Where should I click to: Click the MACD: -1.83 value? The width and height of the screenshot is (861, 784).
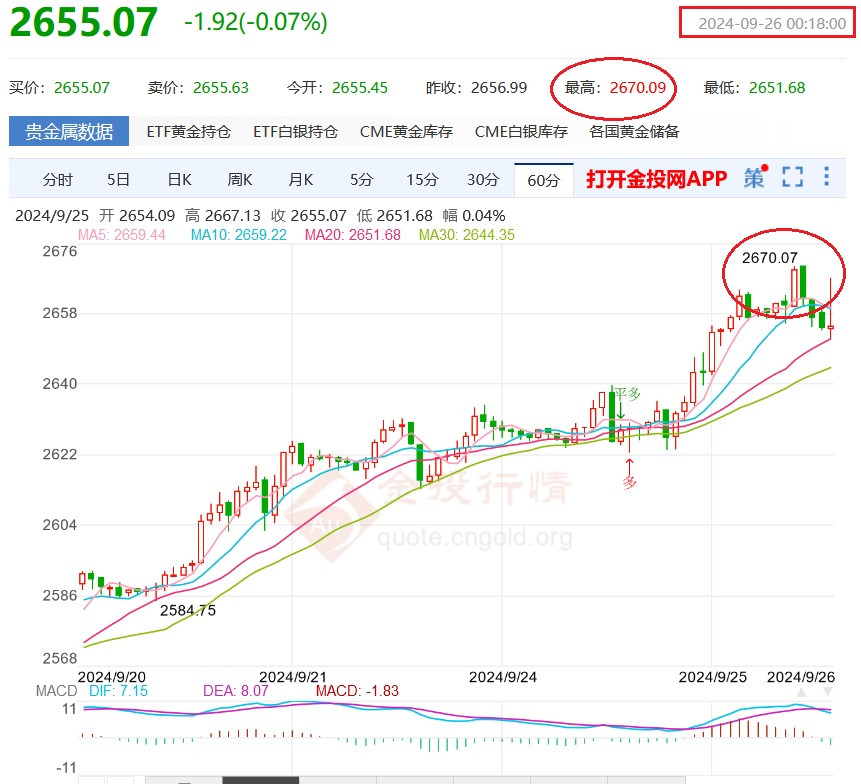click(x=357, y=691)
